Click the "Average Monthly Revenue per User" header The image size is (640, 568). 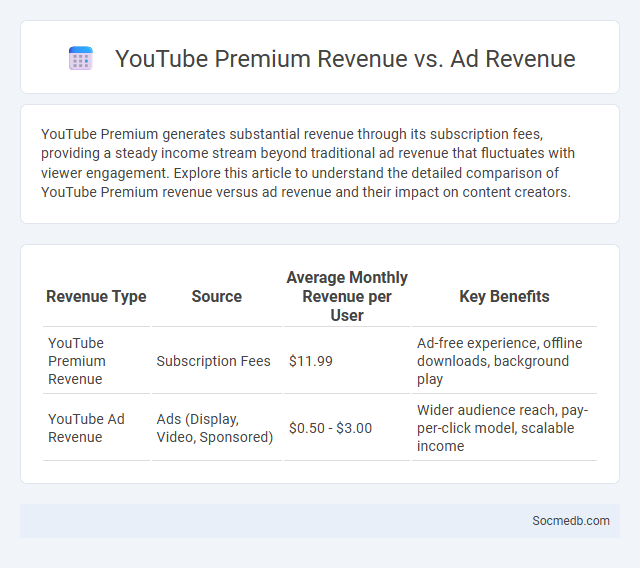click(347, 296)
